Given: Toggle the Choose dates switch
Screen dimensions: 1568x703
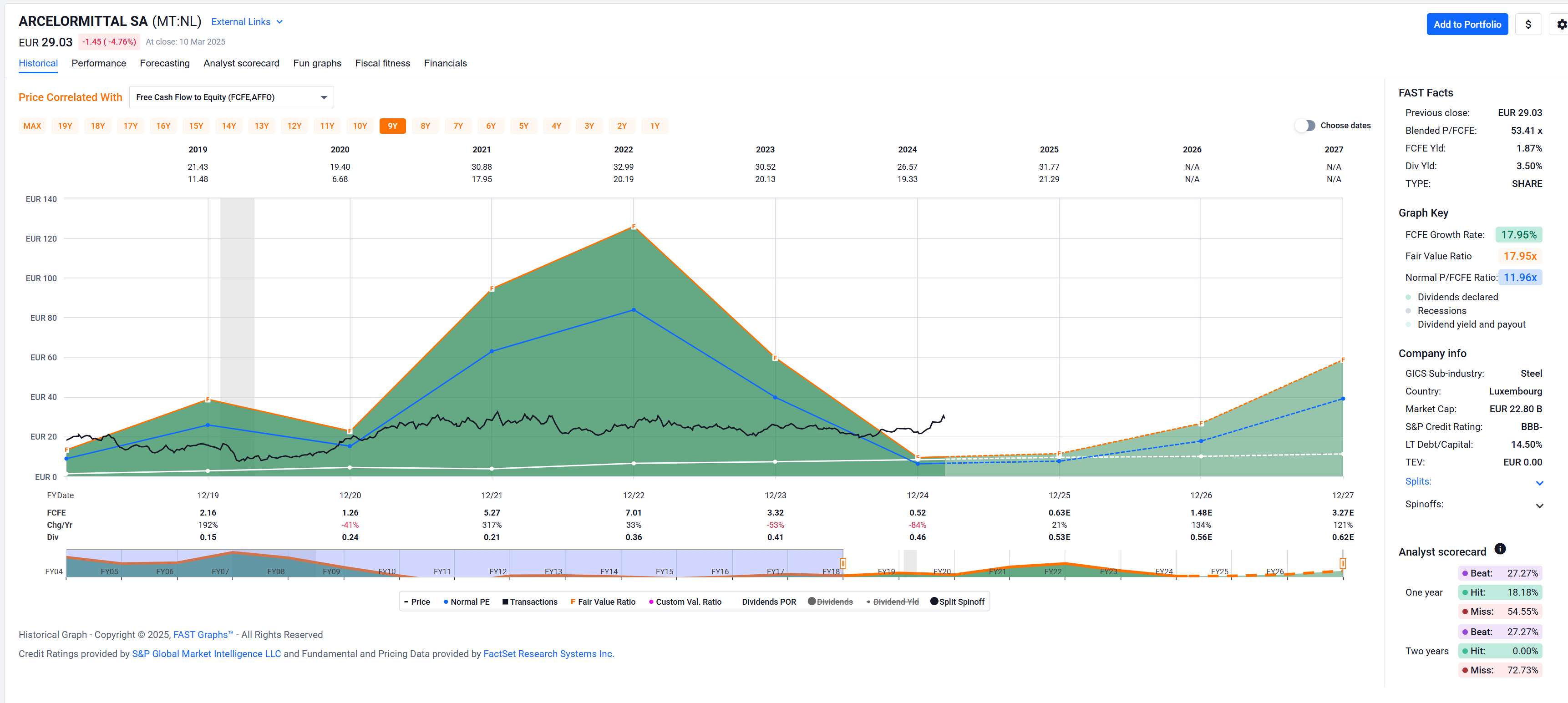Looking at the screenshot, I should (x=1305, y=126).
